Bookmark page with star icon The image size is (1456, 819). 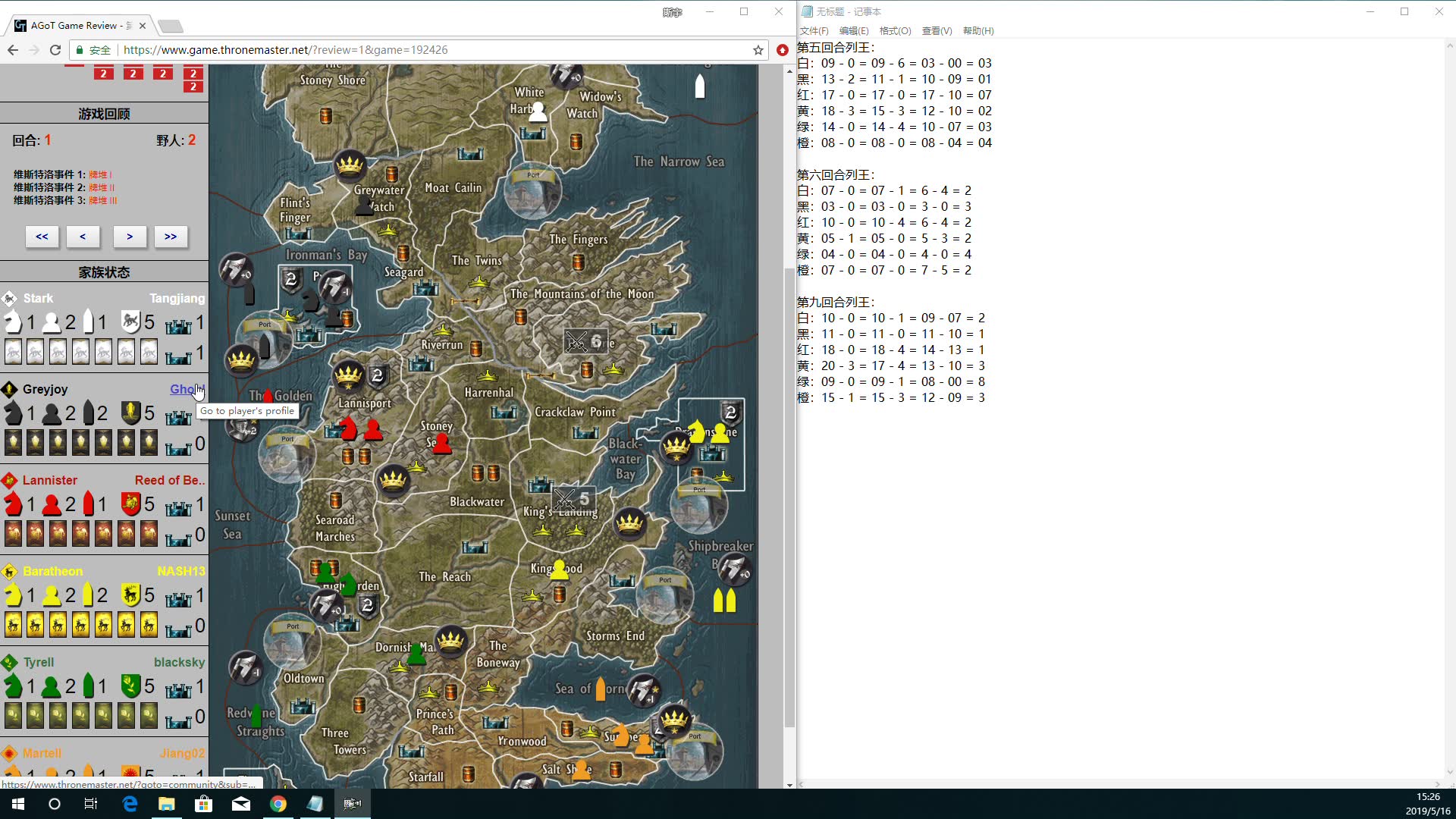pos(758,50)
